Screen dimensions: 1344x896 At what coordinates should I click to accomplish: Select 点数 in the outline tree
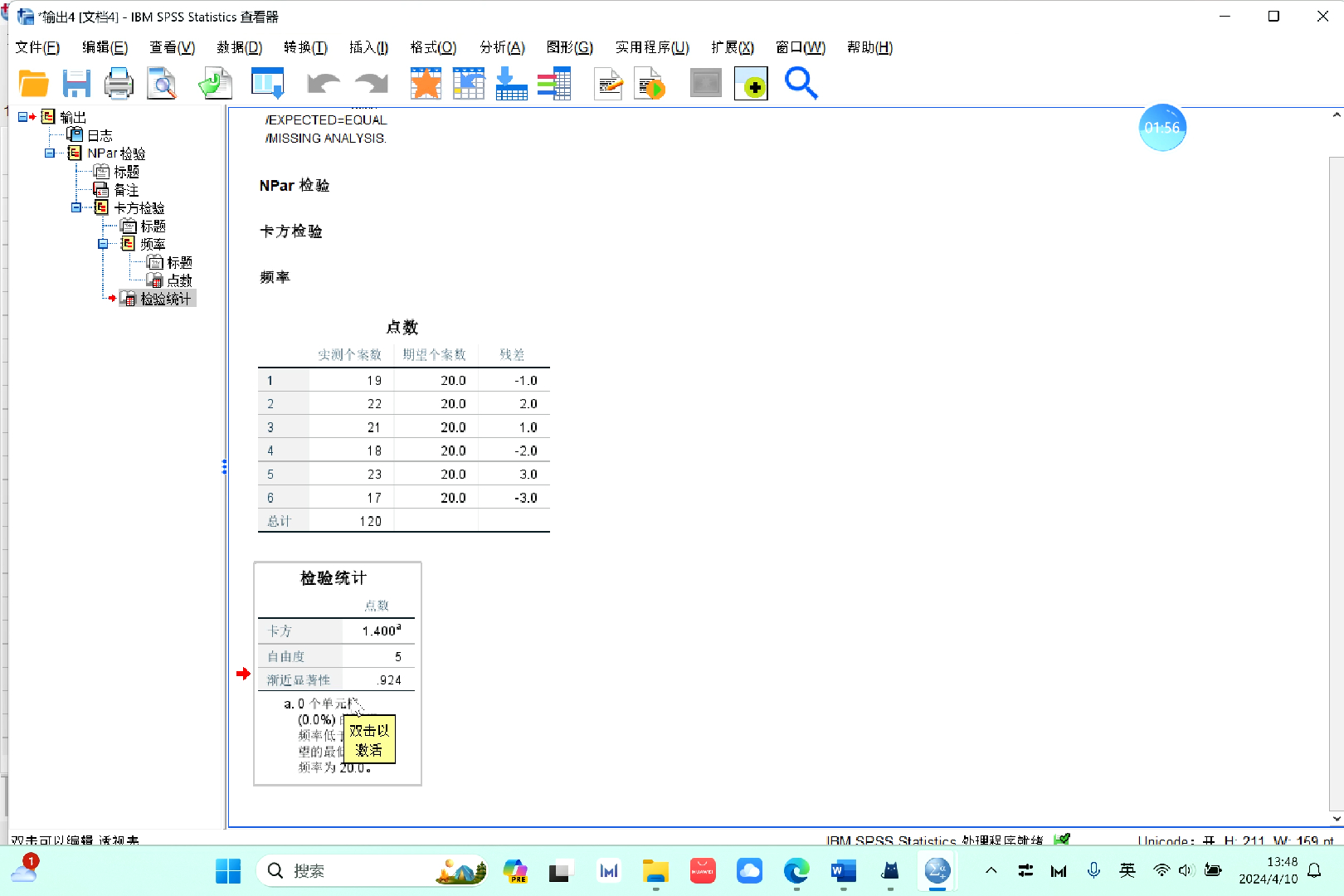click(180, 280)
